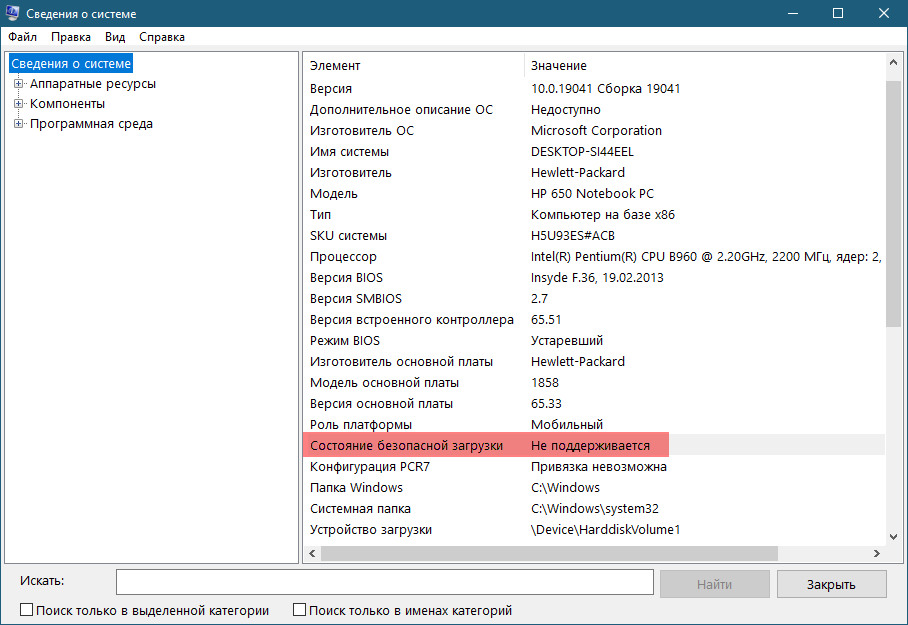Select Программная среда tree item

pos(91,123)
